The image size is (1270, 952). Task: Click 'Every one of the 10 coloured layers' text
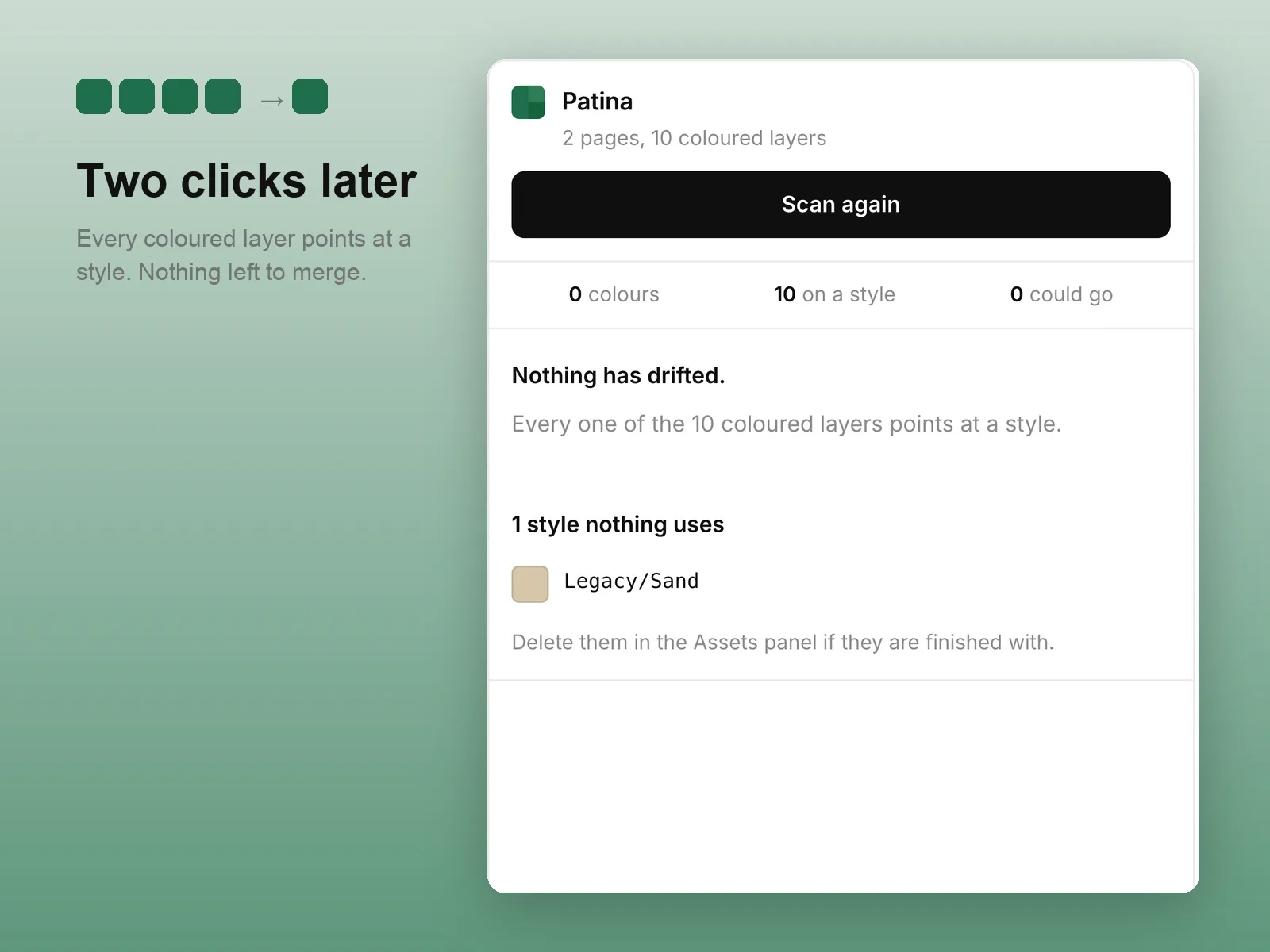point(787,424)
